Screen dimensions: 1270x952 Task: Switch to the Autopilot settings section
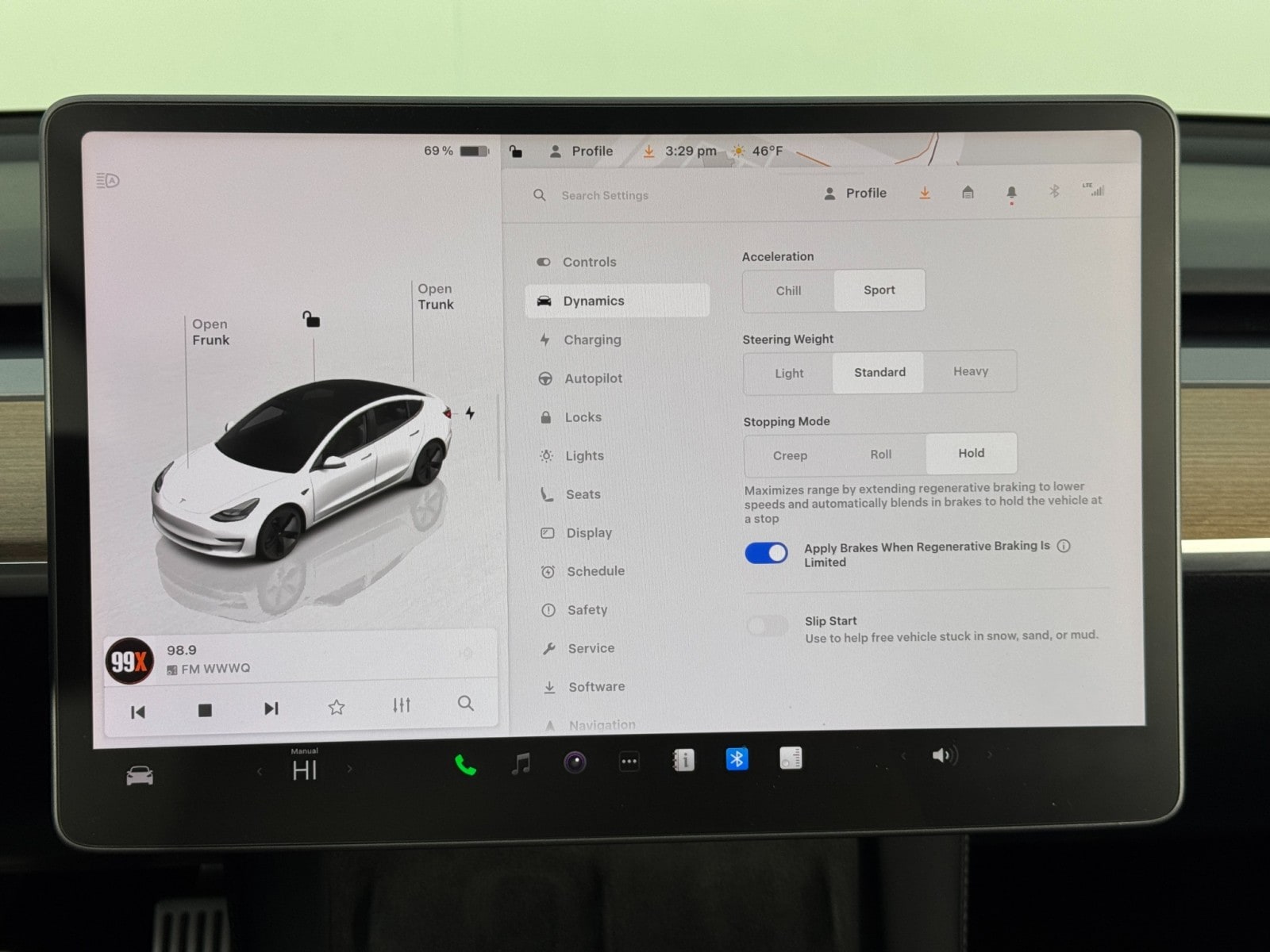[593, 378]
